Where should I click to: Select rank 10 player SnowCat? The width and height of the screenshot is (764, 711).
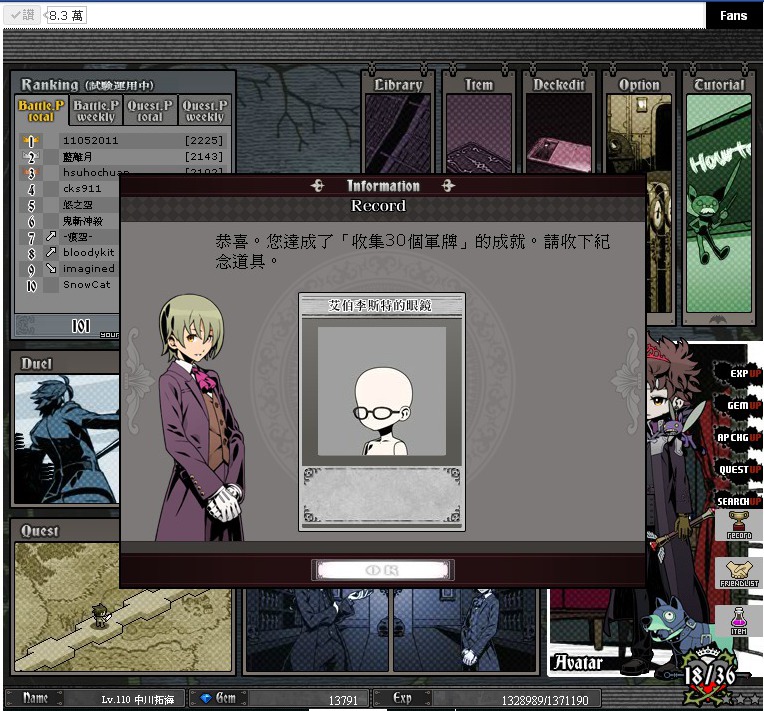coord(87,285)
